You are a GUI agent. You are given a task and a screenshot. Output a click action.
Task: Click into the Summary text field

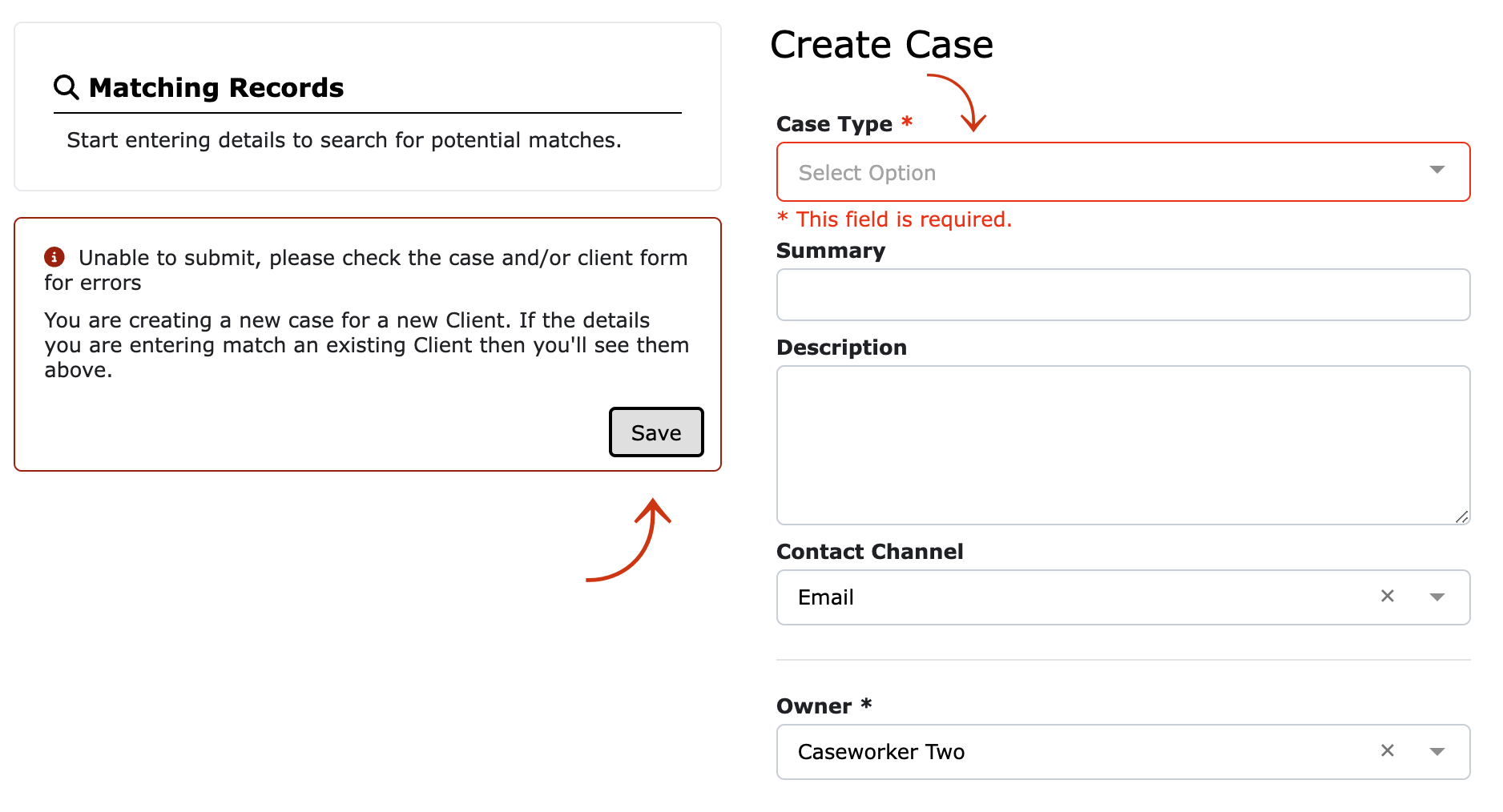coord(1123,295)
